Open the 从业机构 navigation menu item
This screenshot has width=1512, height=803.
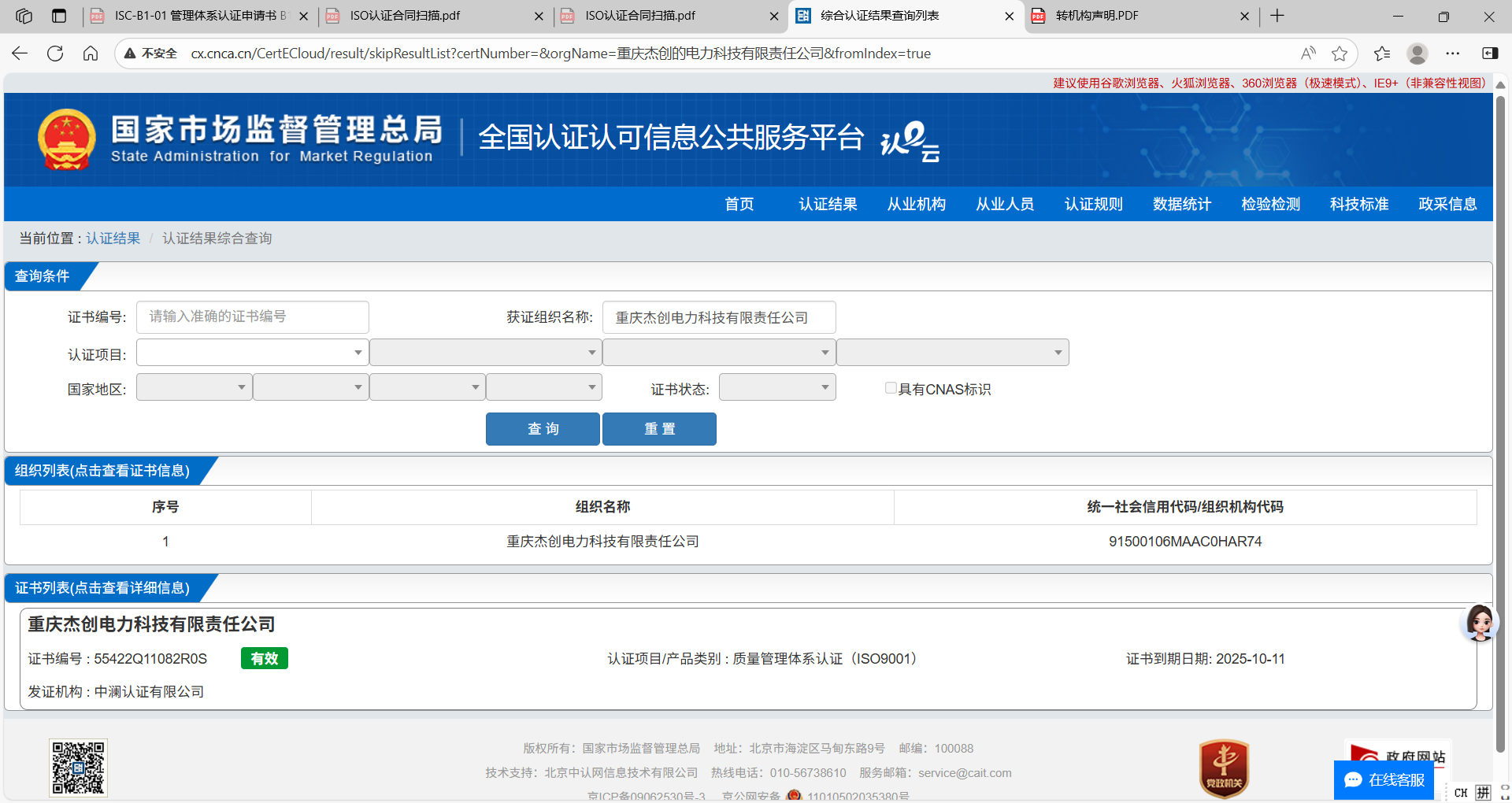tap(916, 204)
